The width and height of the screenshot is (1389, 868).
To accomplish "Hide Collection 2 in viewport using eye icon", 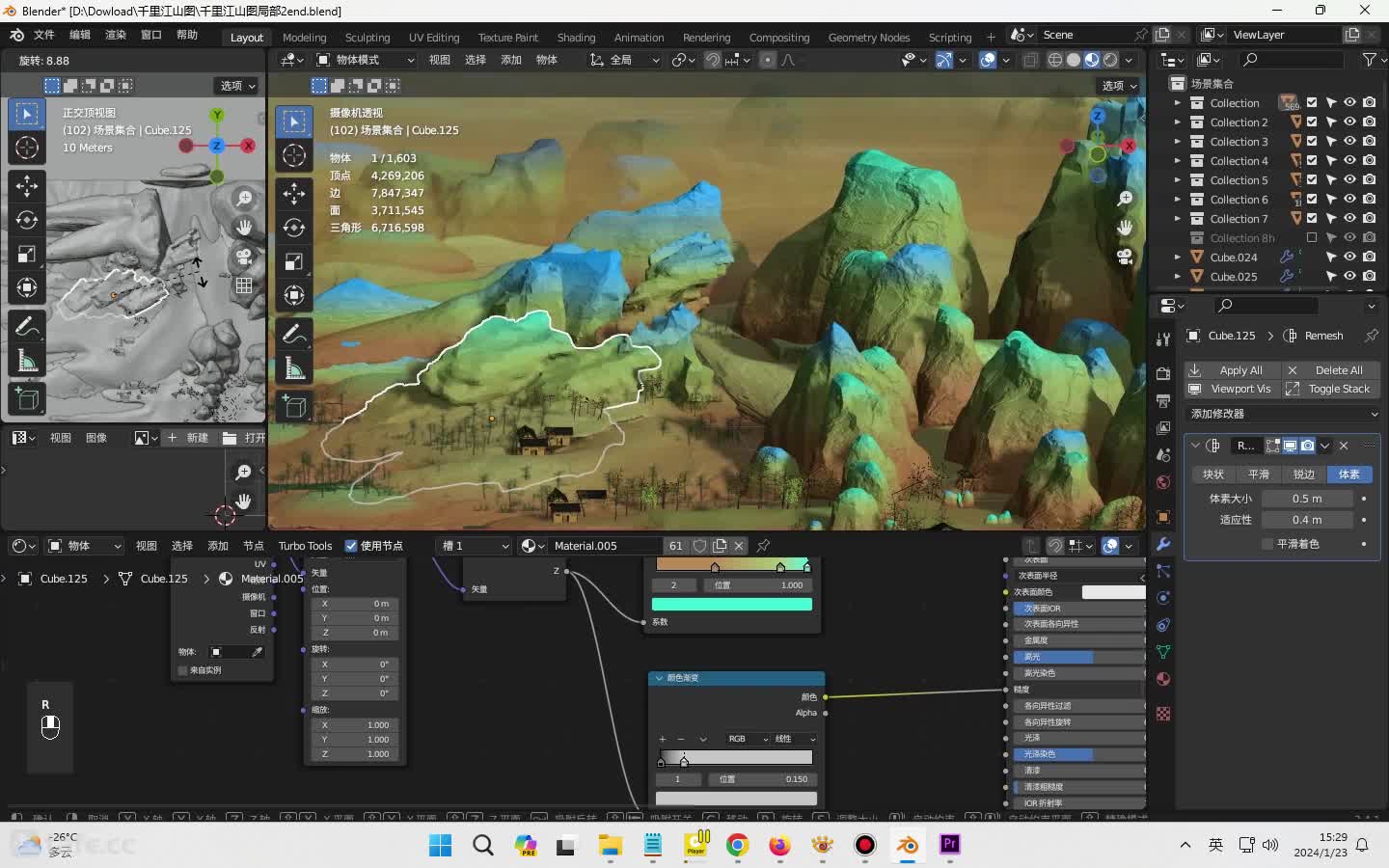I will (x=1349, y=122).
